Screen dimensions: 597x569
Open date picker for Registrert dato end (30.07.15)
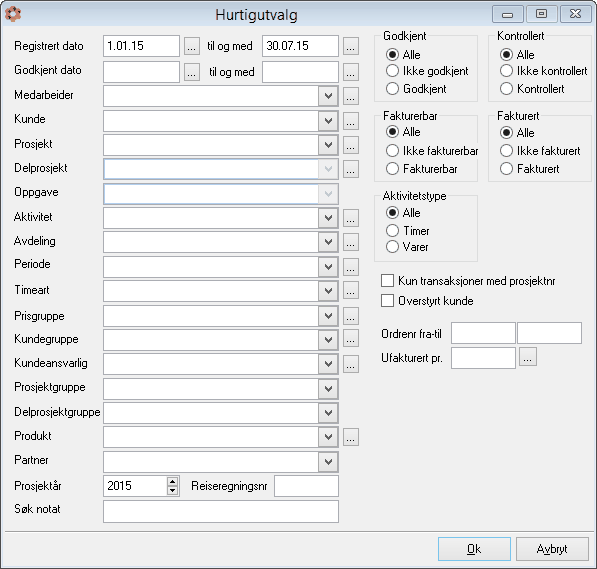(351, 46)
